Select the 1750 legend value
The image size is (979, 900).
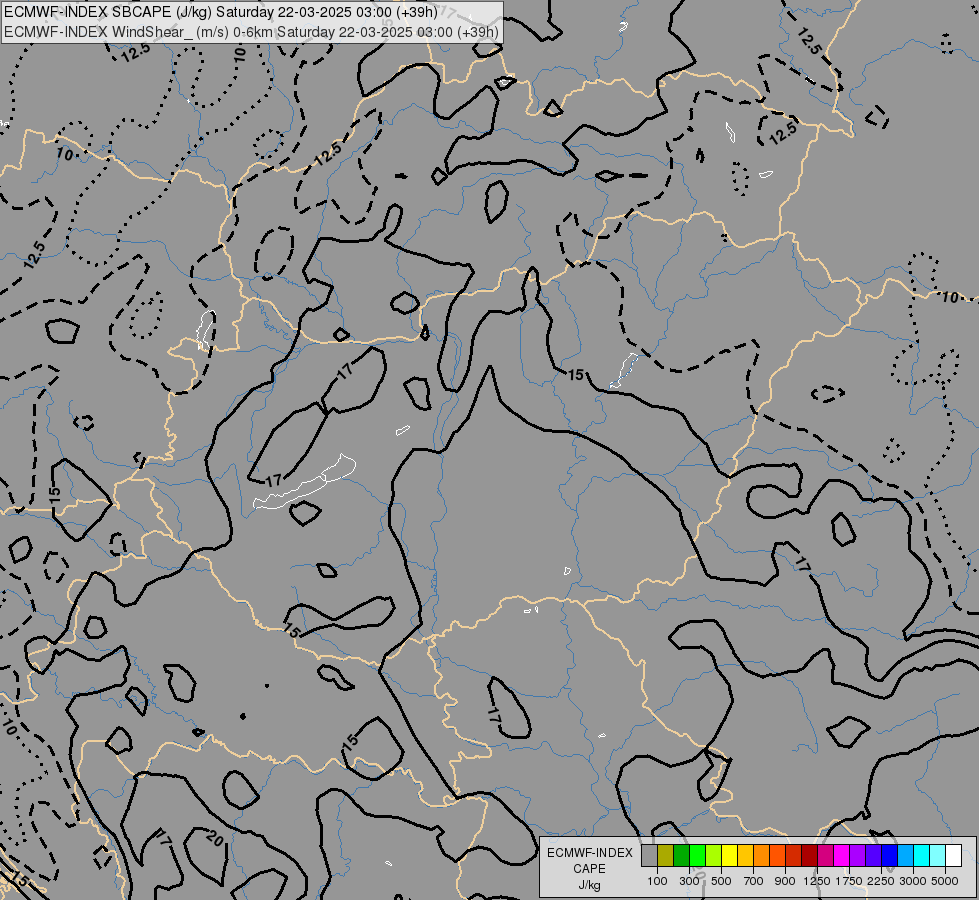click(x=849, y=881)
